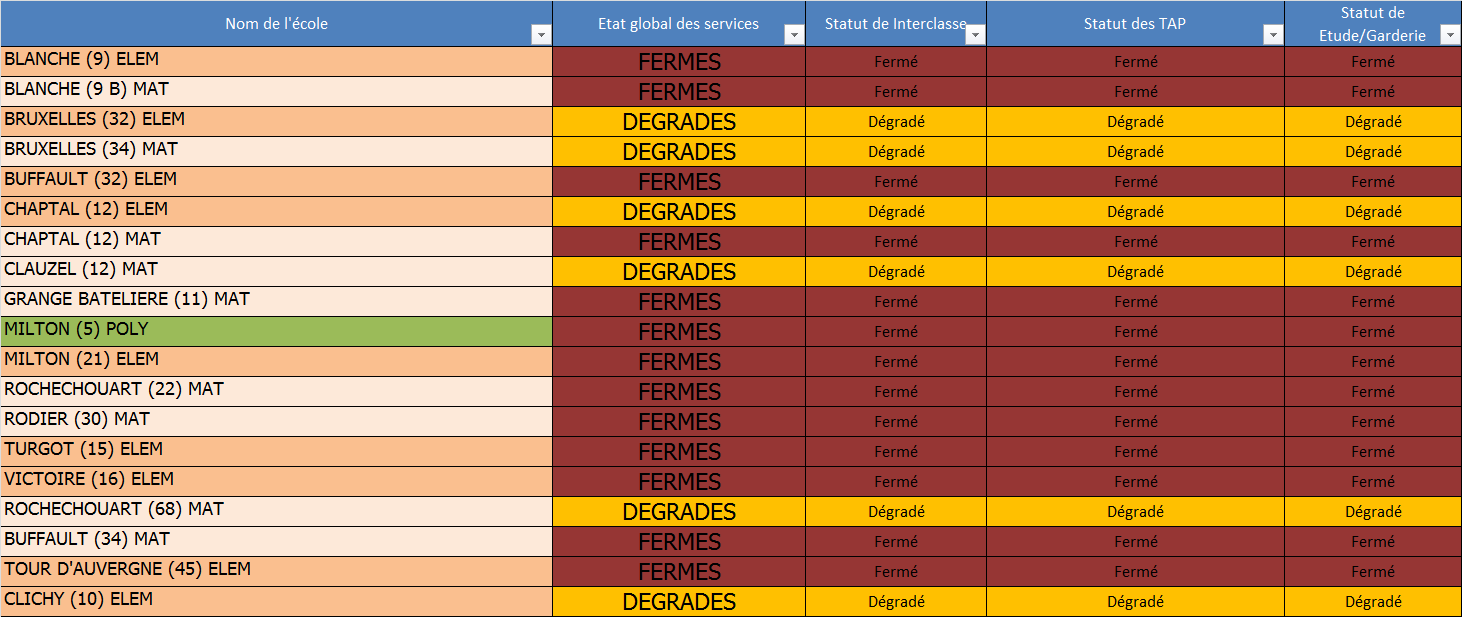Select the CLICHY (10) ELEM row name
The height and width of the screenshot is (620, 1462).
coord(277,602)
